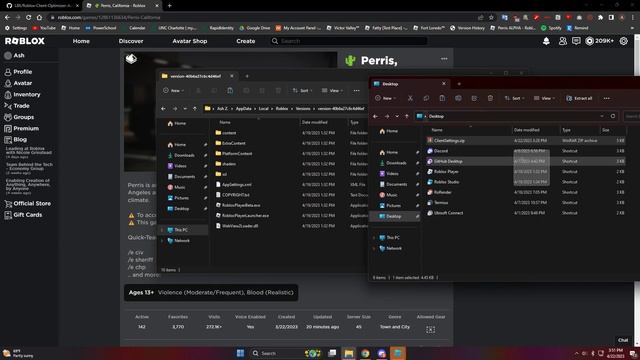Screen dimensions: 640x360
Task: Go up one level in Desktop explorer window
Action: 407,116
